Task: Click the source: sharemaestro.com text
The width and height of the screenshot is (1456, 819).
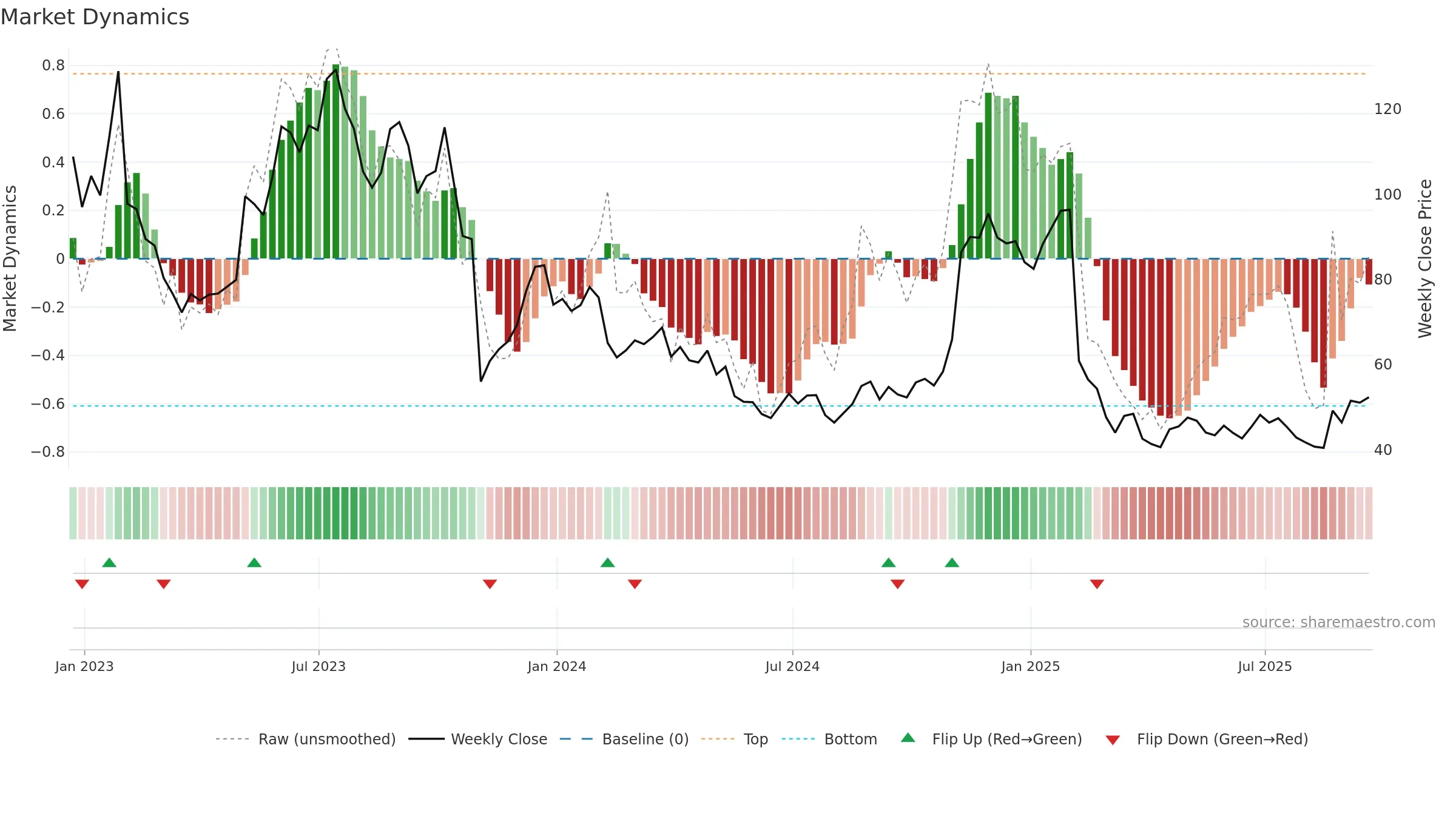Action: pyautogui.click(x=1339, y=622)
